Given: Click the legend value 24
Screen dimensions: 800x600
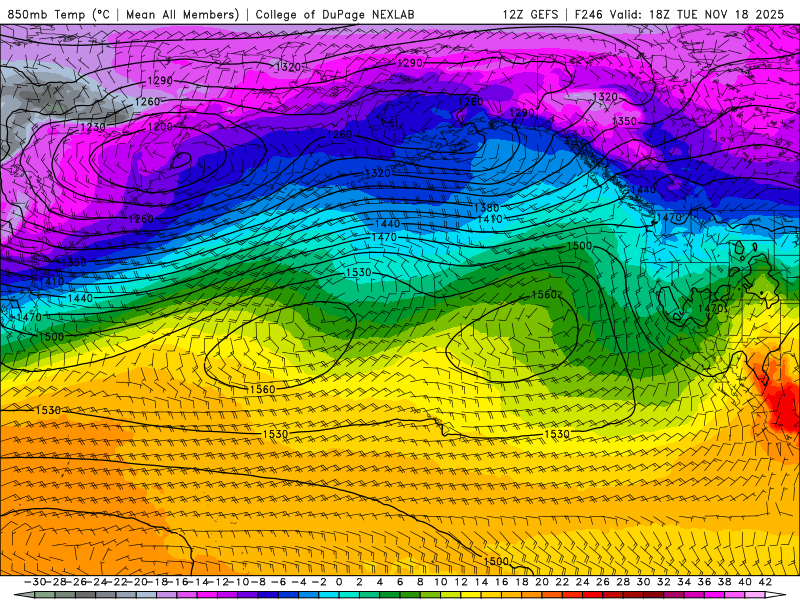Looking at the screenshot, I should click(583, 582).
